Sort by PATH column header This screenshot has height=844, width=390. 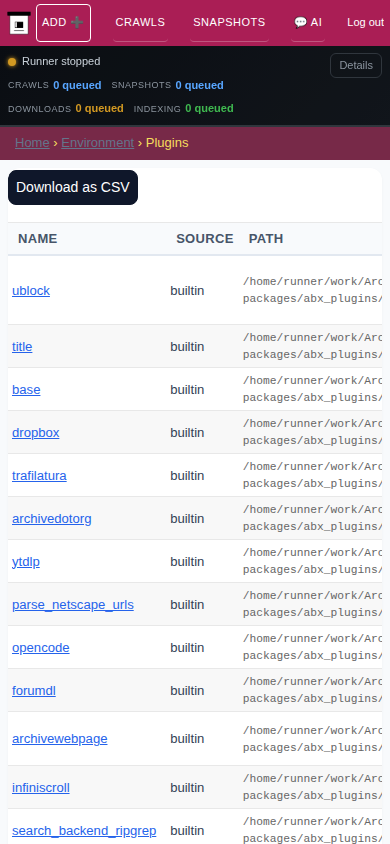(x=266, y=238)
